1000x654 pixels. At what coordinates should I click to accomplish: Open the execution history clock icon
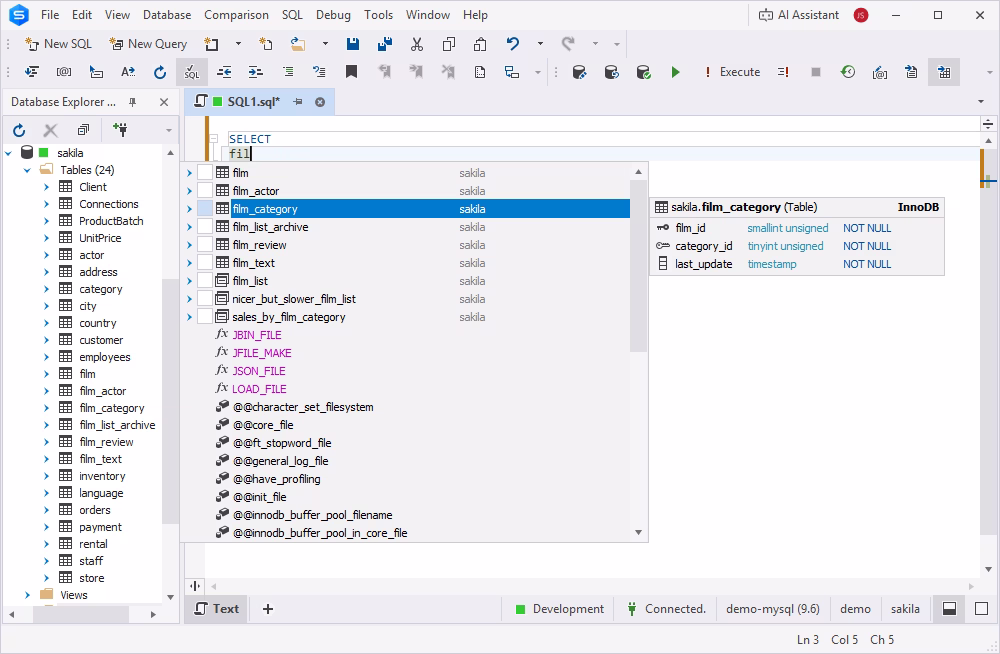[x=848, y=72]
